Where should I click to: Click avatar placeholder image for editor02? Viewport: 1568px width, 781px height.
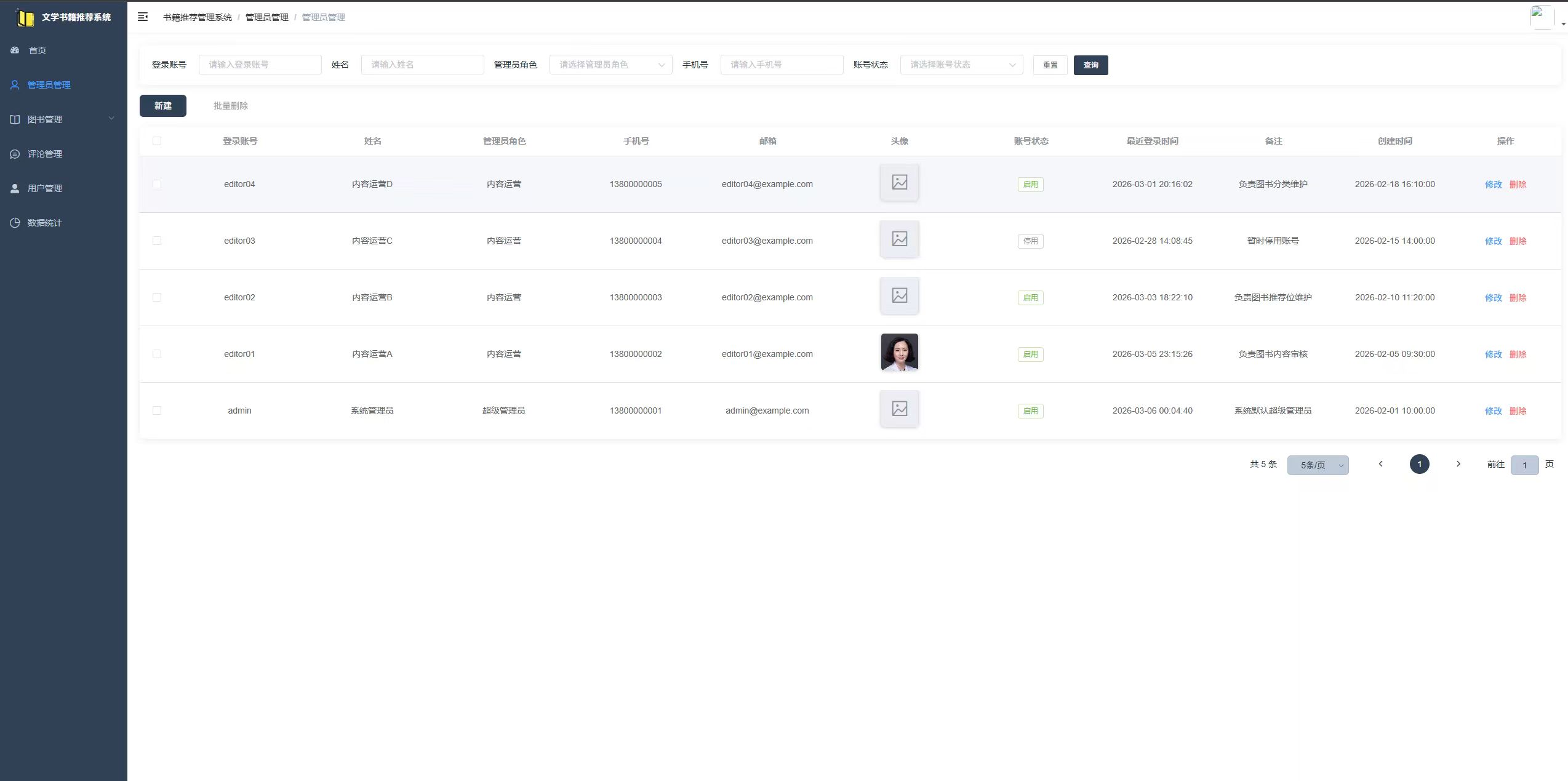pyautogui.click(x=900, y=295)
